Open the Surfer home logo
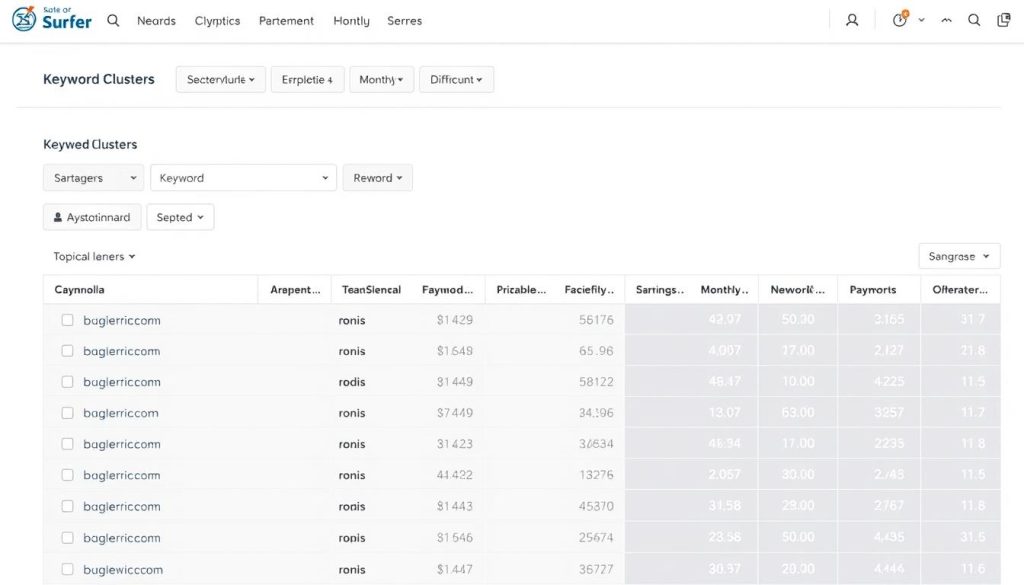This screenshot has width=1024, height=585. coord(51,19)
